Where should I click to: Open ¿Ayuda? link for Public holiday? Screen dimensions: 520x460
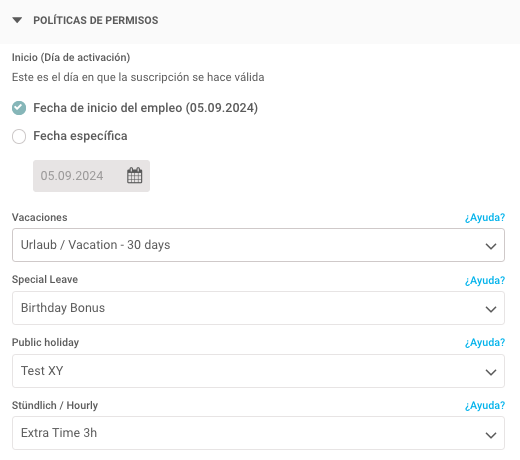[x=485, y=343]
